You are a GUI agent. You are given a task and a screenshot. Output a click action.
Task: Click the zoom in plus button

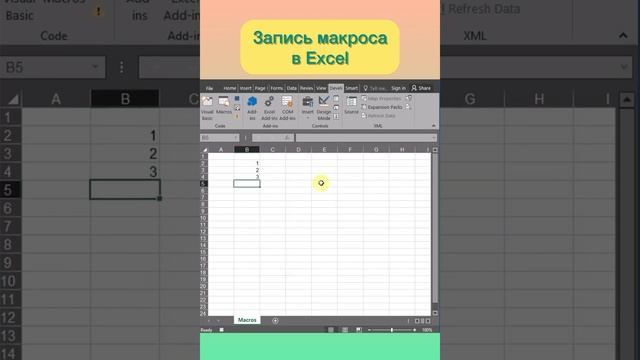click(415, 330)
